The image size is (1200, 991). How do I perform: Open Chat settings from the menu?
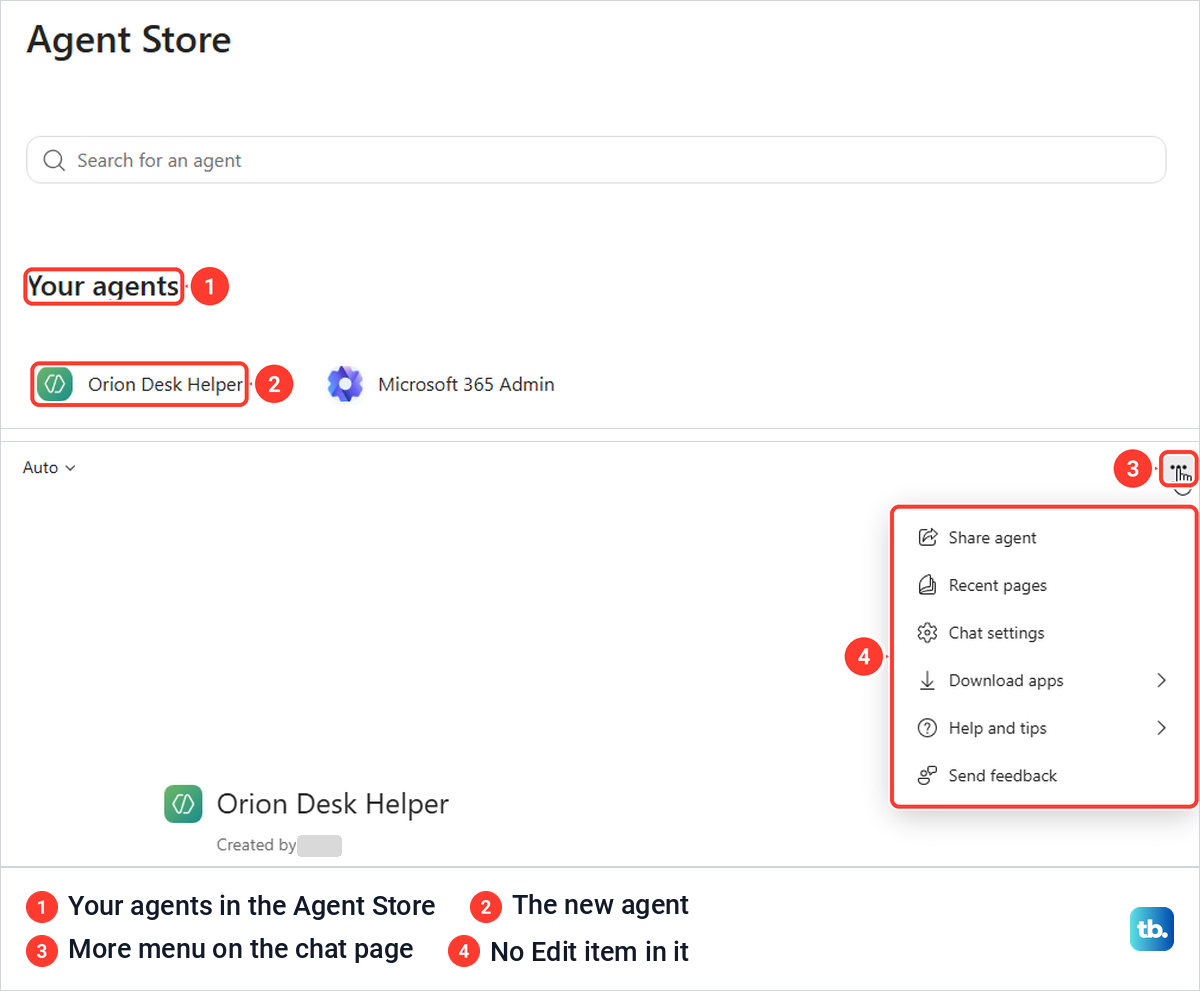click(x=1043, y=633)
